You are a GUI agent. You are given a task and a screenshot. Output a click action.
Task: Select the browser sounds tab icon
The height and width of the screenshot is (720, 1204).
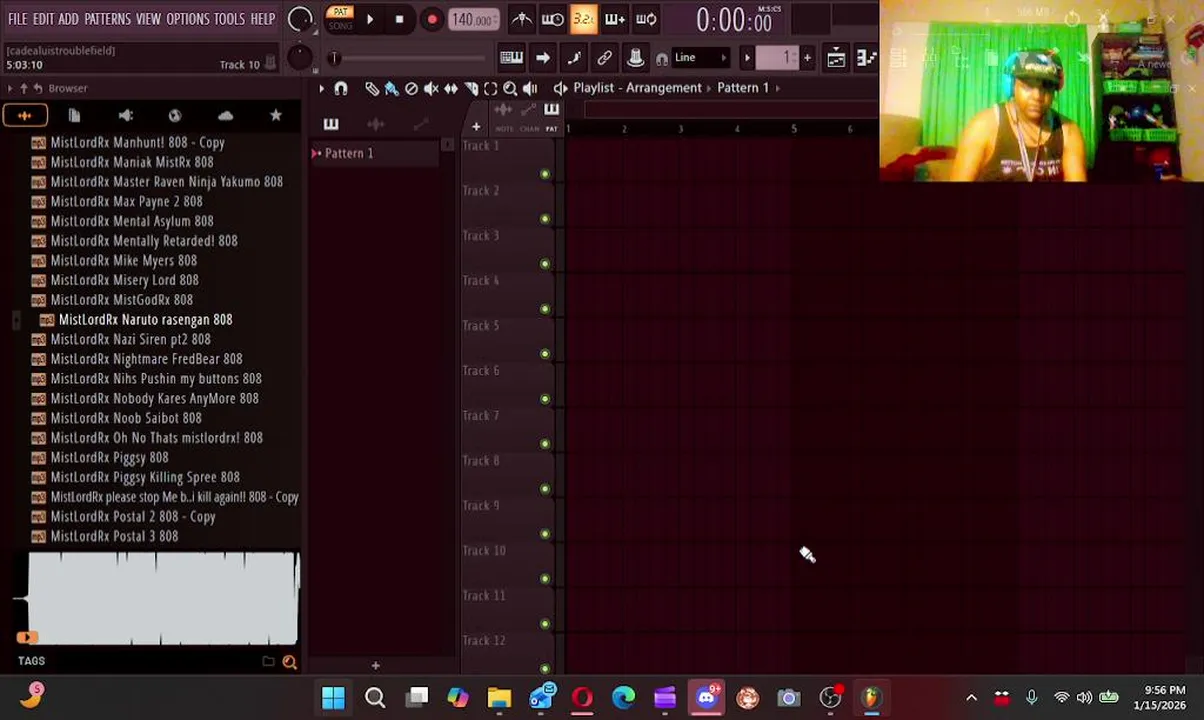click(x=24, y=116)
